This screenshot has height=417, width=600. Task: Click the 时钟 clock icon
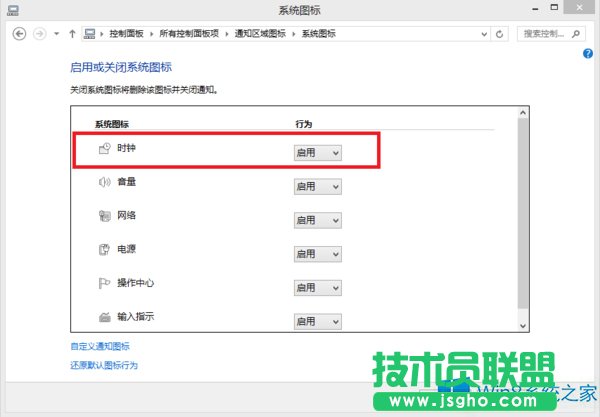[x=103, y=150]
